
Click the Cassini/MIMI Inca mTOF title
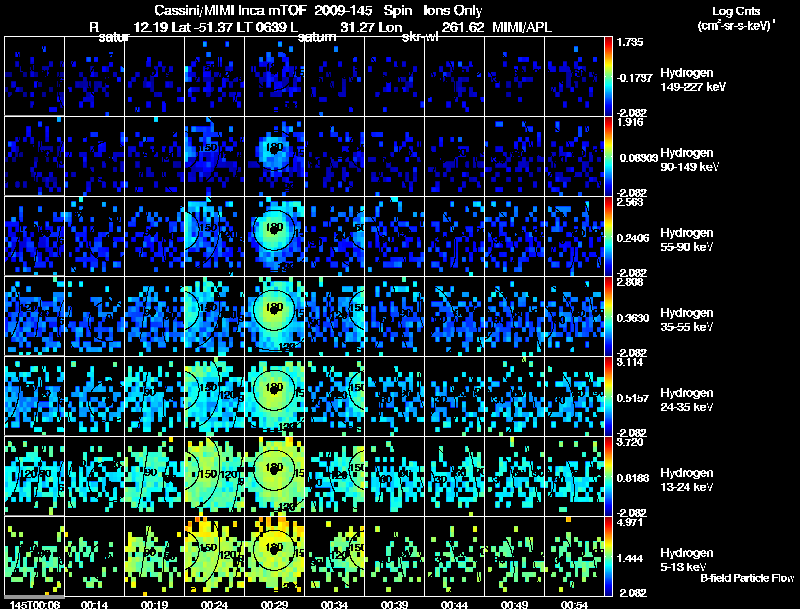click(x=230, y=10)
